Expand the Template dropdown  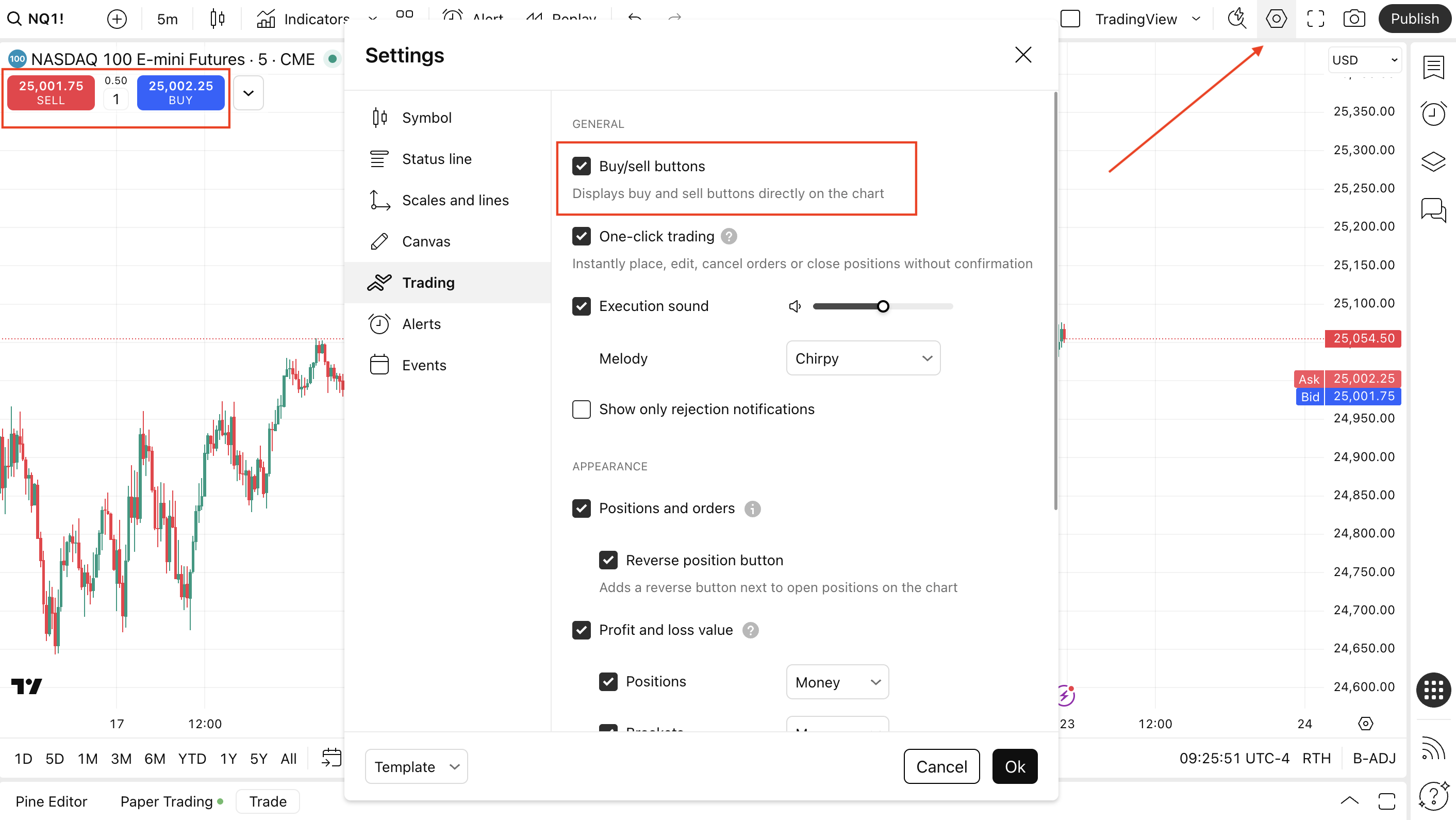pyautogui.click(x=416, y=766)
